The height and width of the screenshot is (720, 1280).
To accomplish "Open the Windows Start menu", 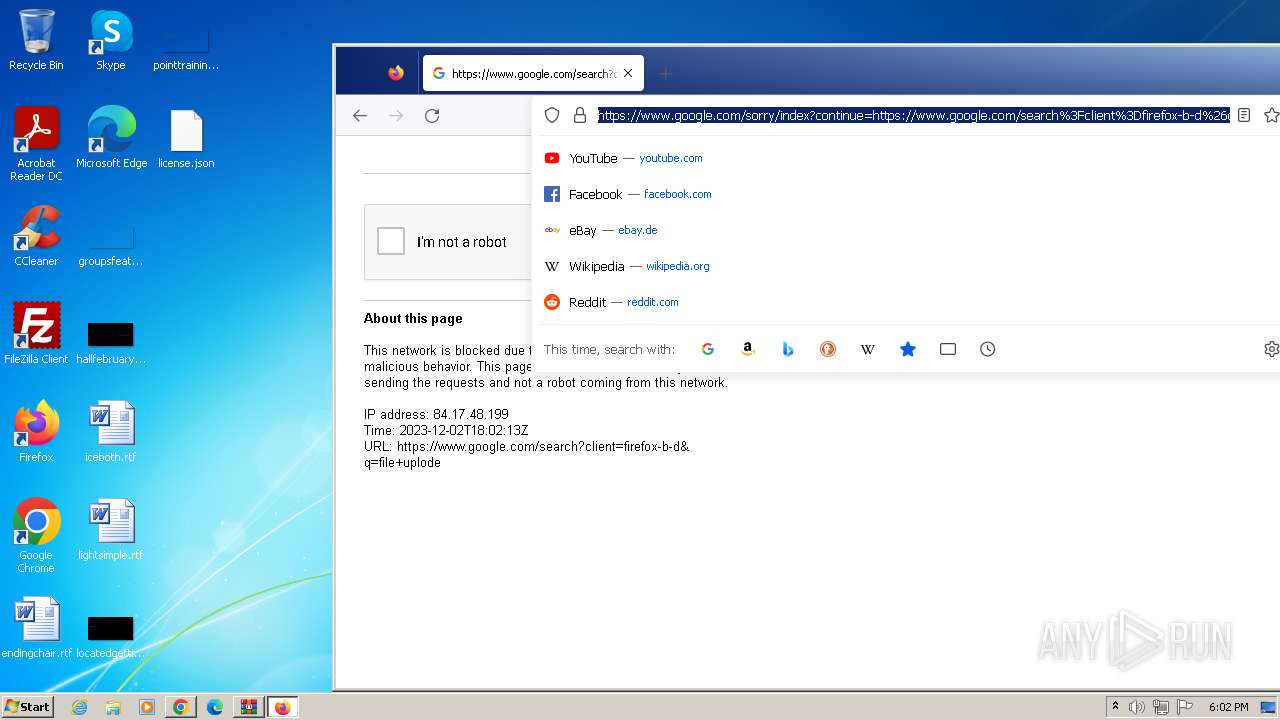I will (x=27, y=707).
